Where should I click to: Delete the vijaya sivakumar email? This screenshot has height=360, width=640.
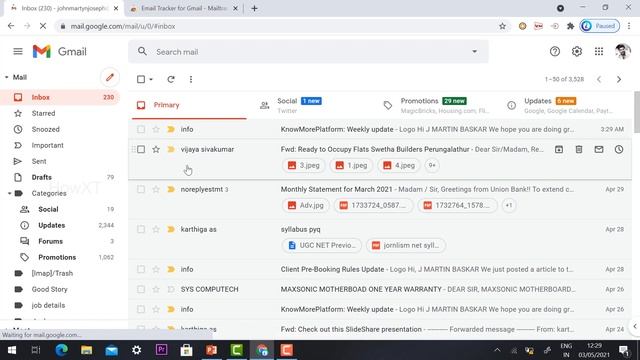click(579, 149)
